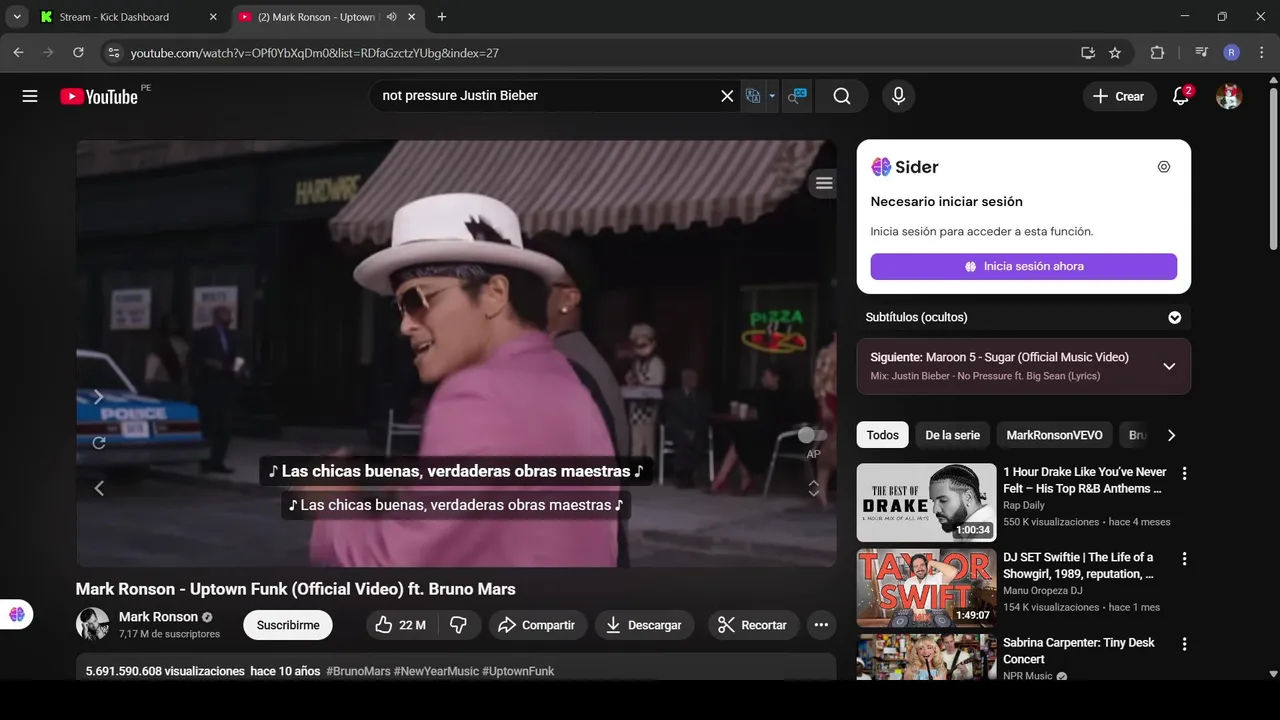The height and width of the screenshot is (720, 1280).
Task: Click the magnifier search button
Action: (x=842, y=96)
